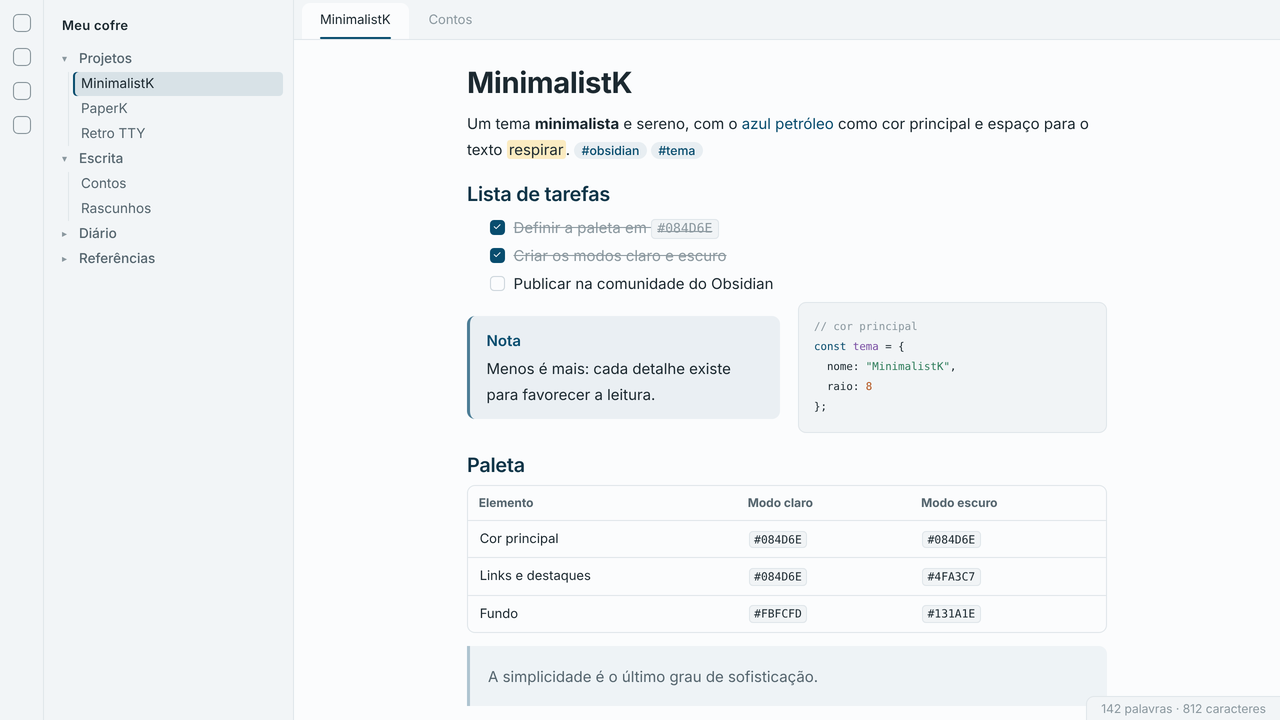1280x720 pixels.
Task: Click the 'Paleta' heading
Action: tap(496, 465)
